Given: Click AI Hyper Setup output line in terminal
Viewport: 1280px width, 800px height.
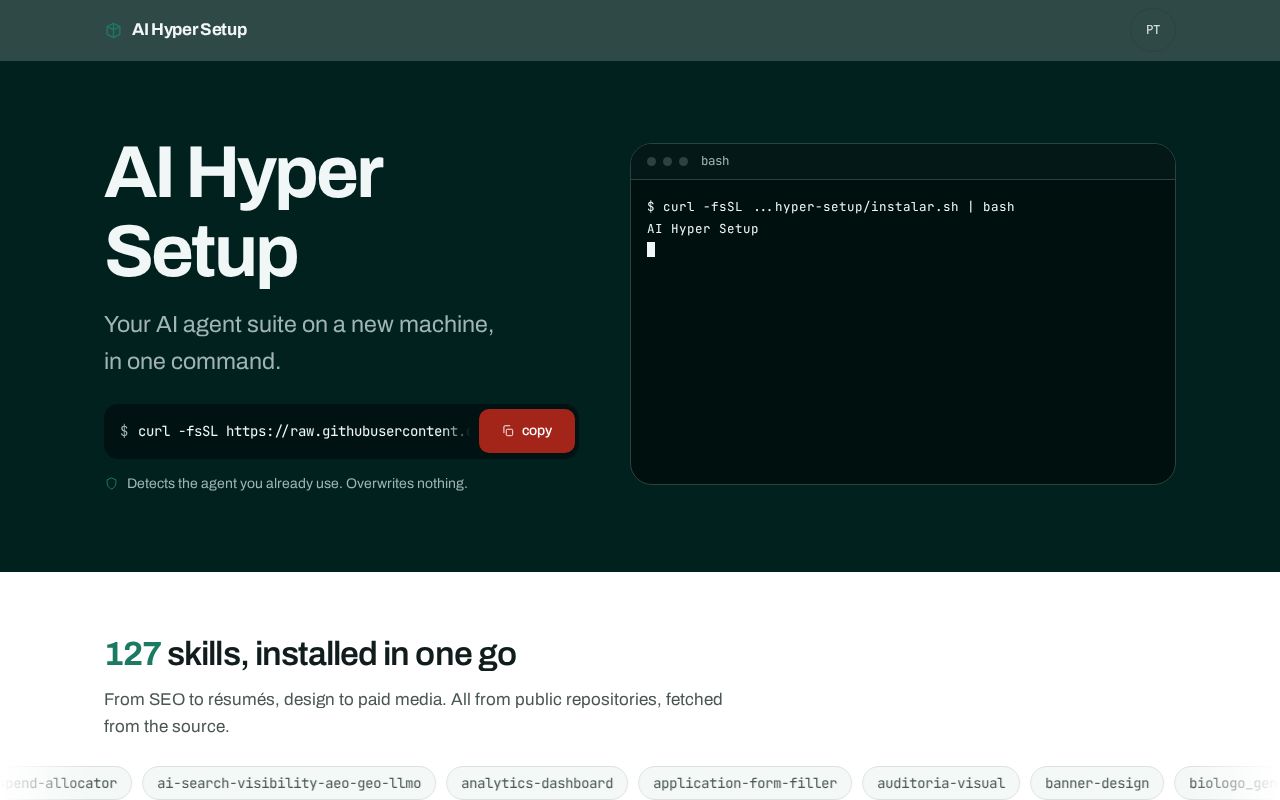Looking at the screenshot, I should coord(703,229).
